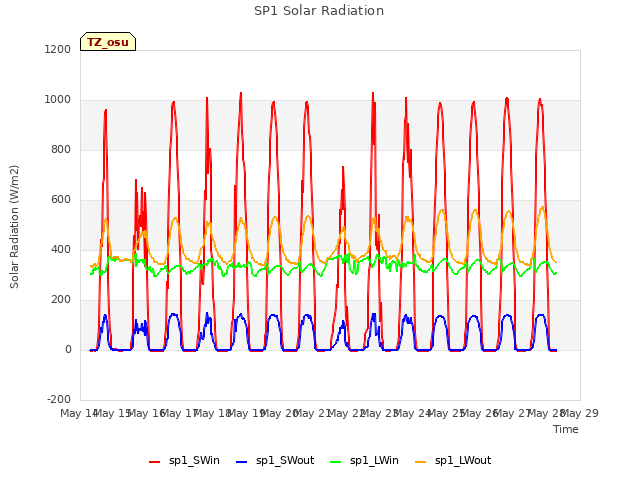
Task: Click the TZ_osu annotation box
Action: click(x=108, y=42)
